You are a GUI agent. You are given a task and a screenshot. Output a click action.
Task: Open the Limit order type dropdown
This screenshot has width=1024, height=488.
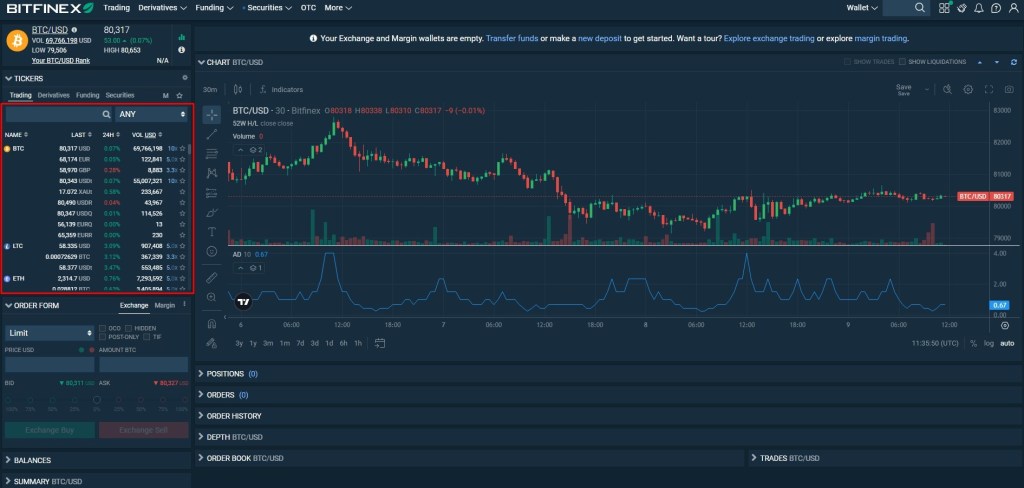coord(50,333)
